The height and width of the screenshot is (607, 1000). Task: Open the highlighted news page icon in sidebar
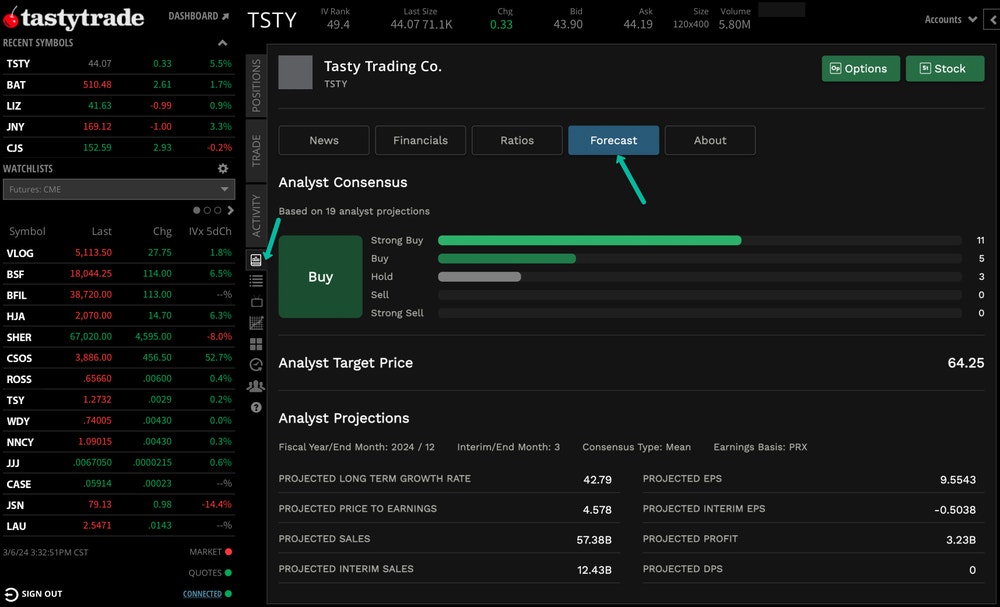(x=256, y=258)
